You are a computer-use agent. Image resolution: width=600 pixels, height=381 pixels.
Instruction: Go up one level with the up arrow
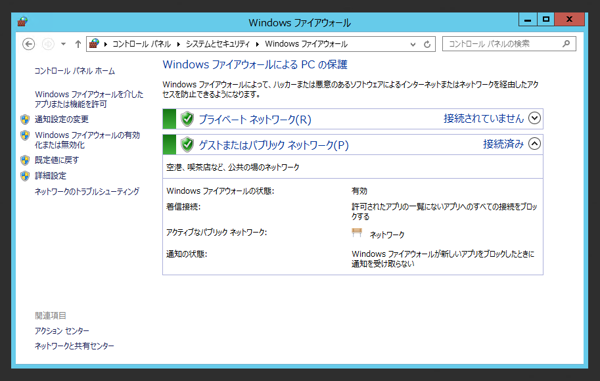pos(78,44)
